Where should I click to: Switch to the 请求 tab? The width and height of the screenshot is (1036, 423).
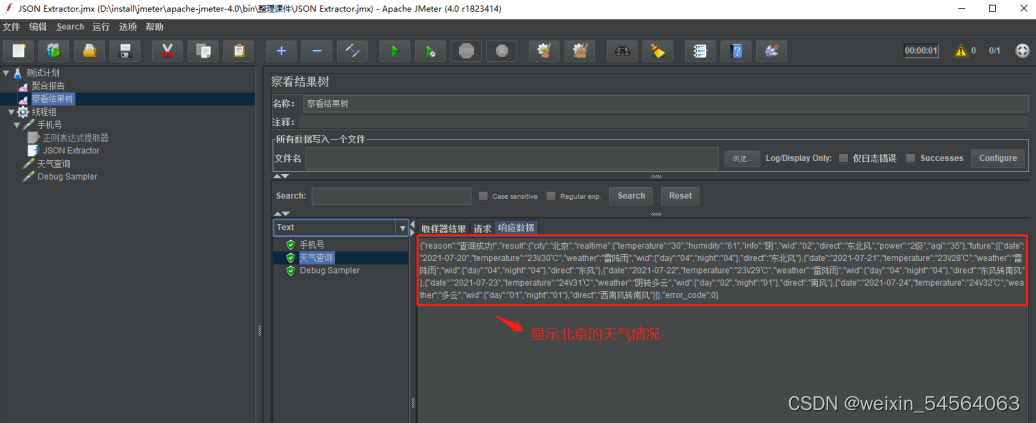482,228
